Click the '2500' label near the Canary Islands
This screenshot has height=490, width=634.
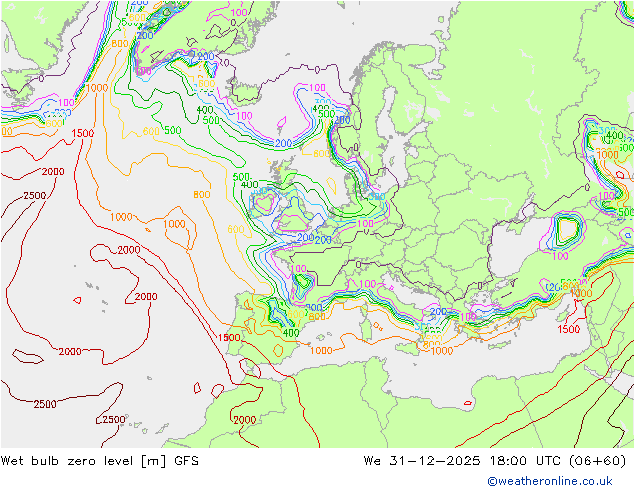point(113,420)
